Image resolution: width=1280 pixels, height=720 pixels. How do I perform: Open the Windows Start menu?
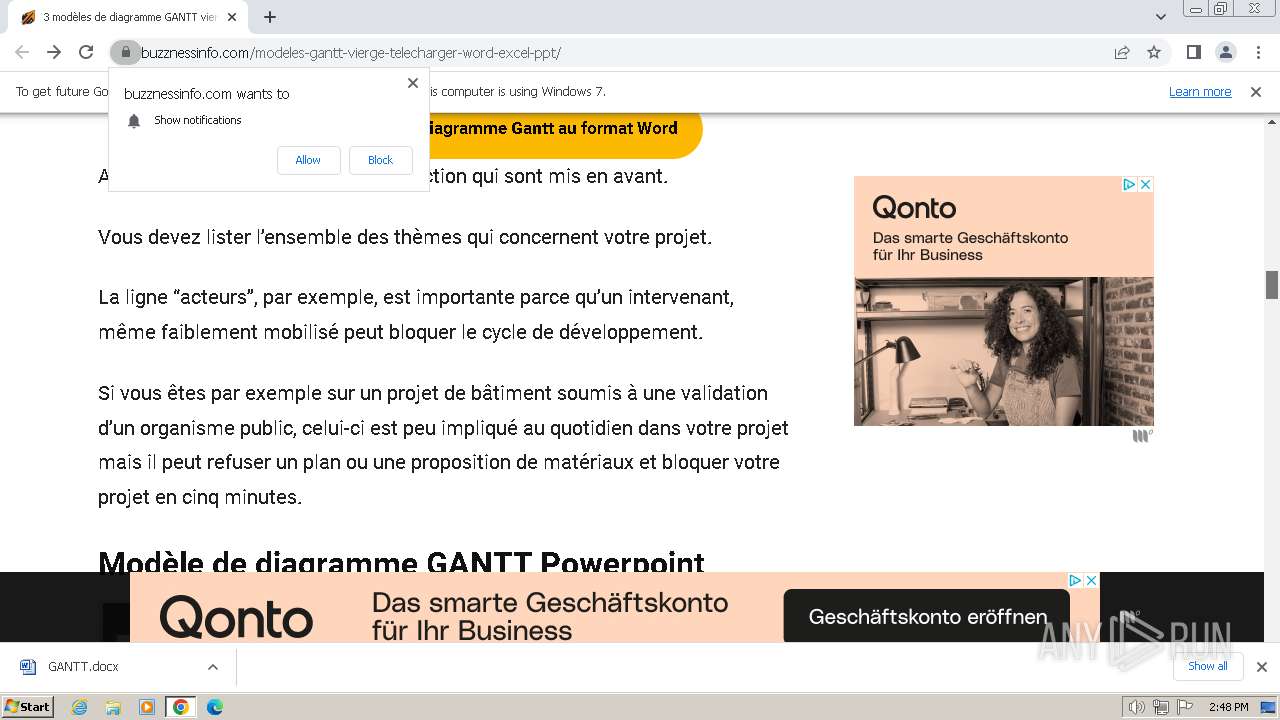point(28,706)
